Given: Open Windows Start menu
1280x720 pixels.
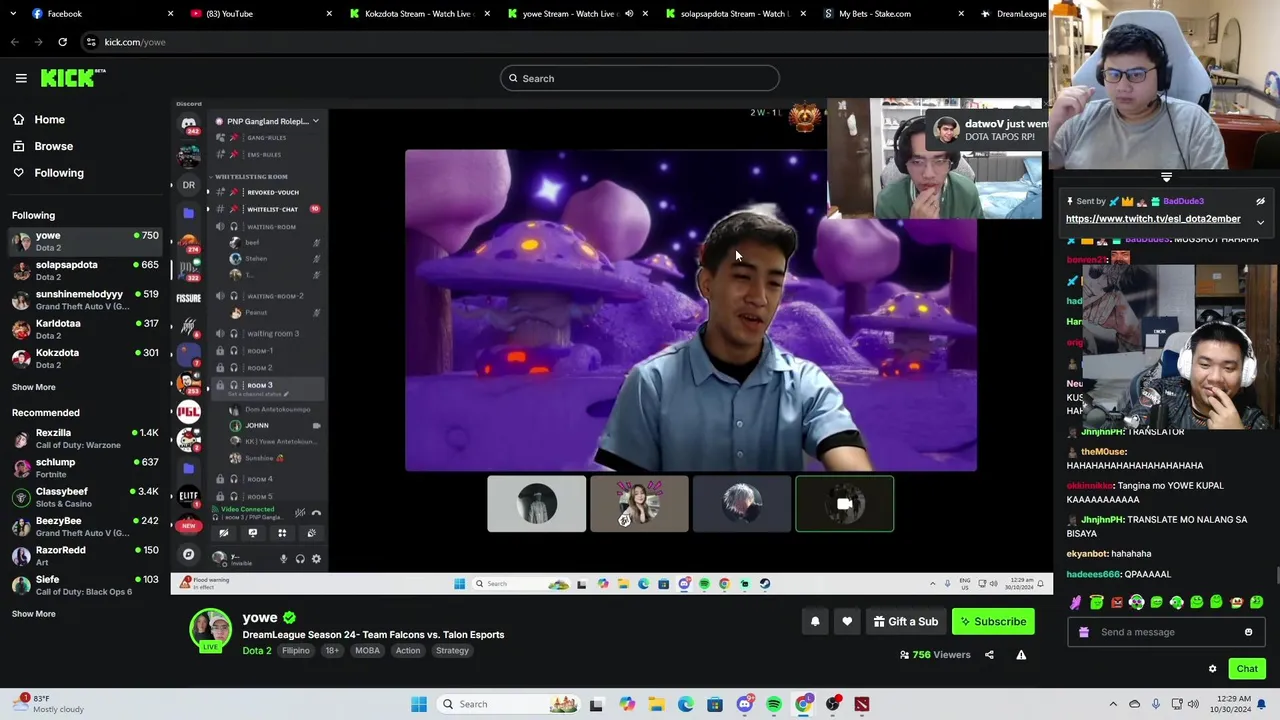Looking at the screenshot, I should [x=419, y=704].
